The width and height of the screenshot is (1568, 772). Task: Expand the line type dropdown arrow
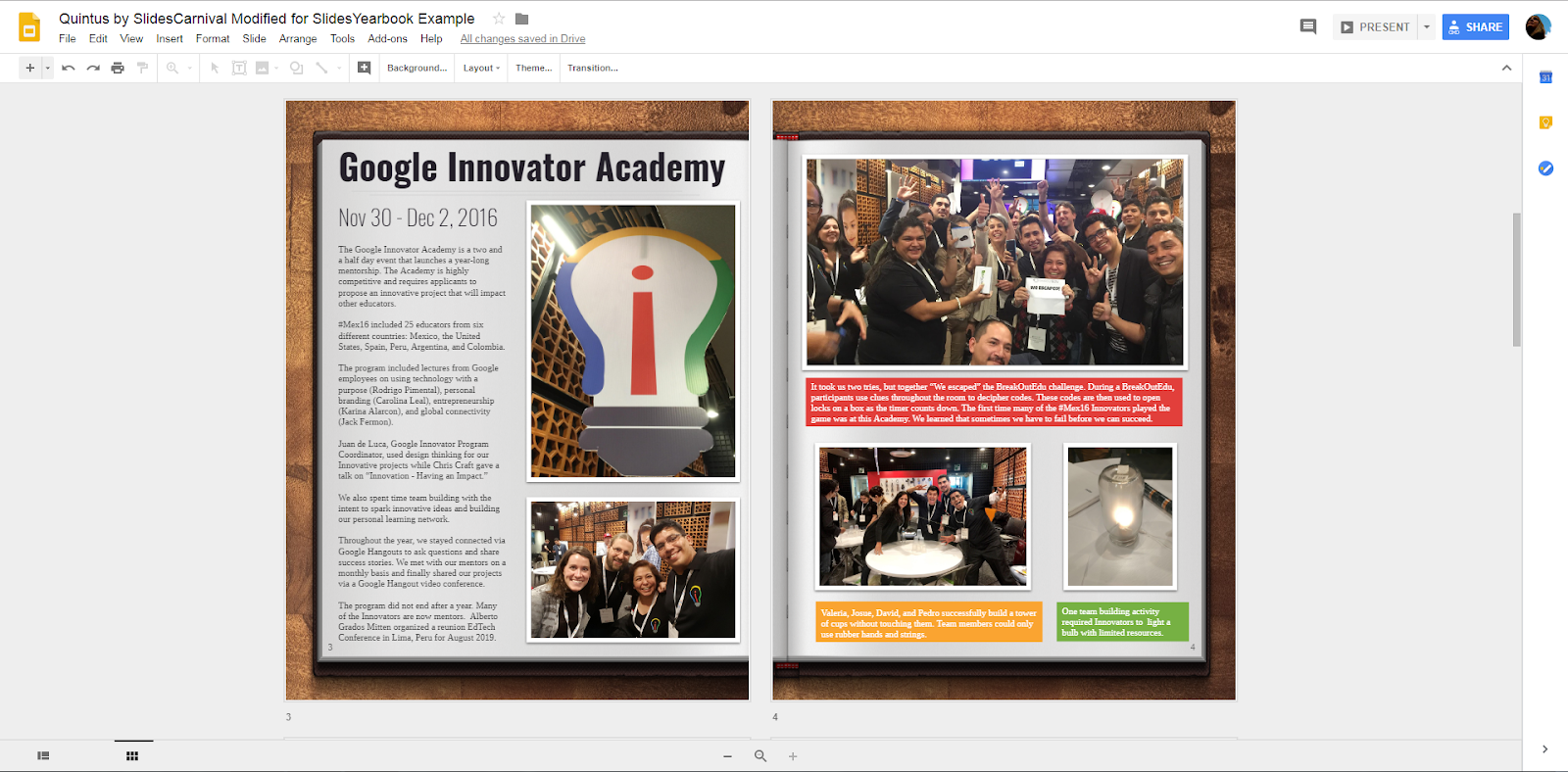[x=339, y=68]
